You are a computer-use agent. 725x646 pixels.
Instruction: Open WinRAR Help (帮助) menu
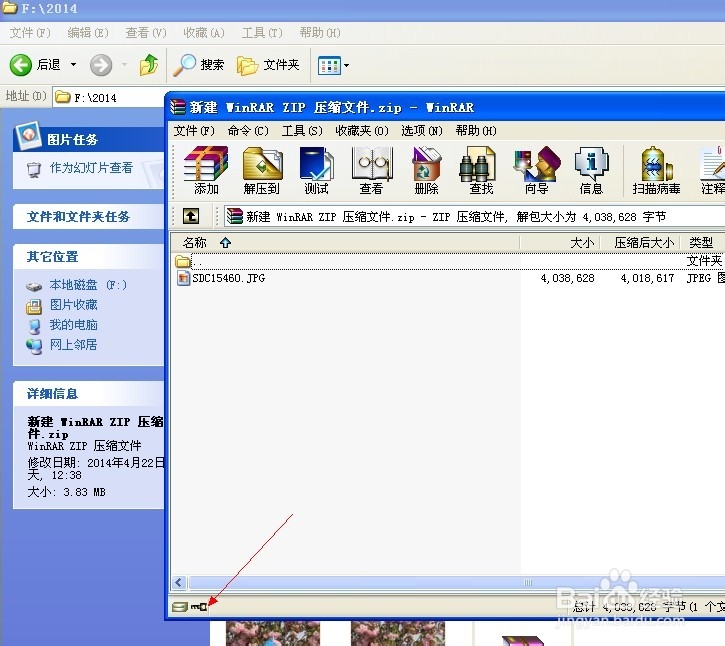[x=476, y=131]
